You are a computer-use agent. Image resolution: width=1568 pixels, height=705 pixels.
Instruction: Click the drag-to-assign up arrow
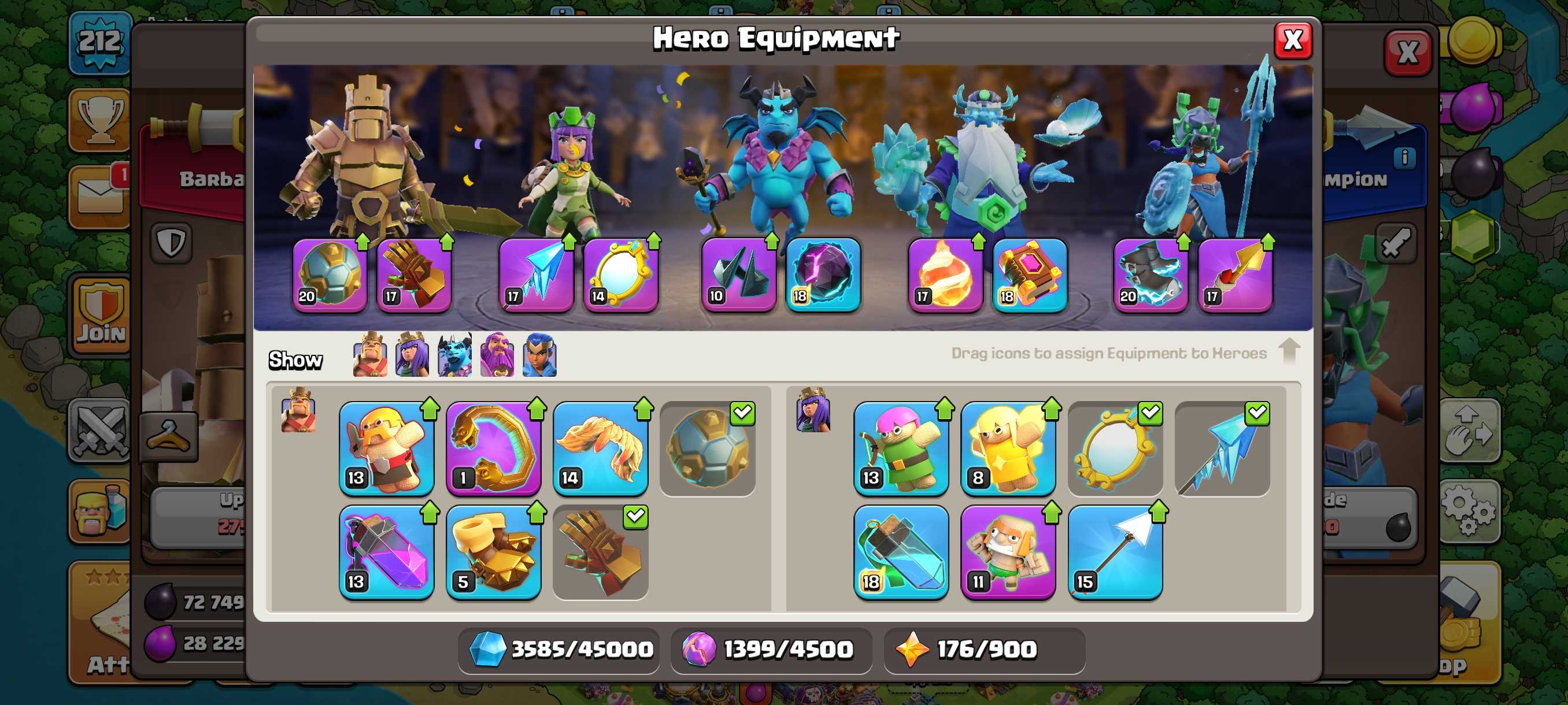[1289, 351]
